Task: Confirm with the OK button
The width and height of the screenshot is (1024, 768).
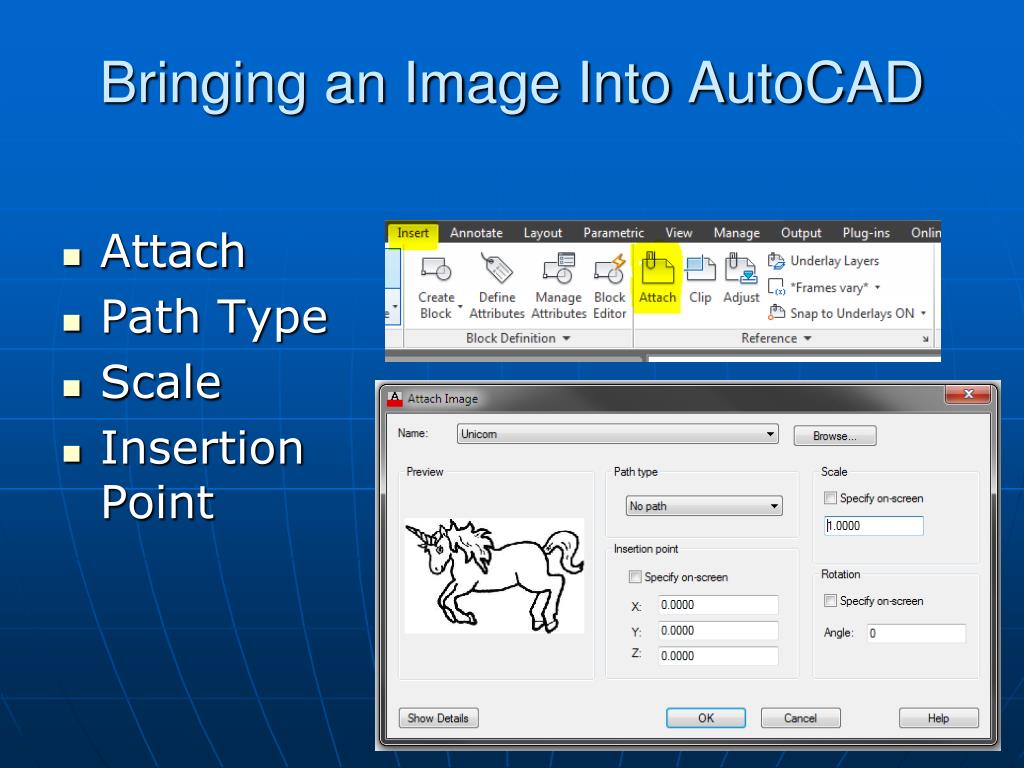Action: pyautogui.click(x=706, y=718)
